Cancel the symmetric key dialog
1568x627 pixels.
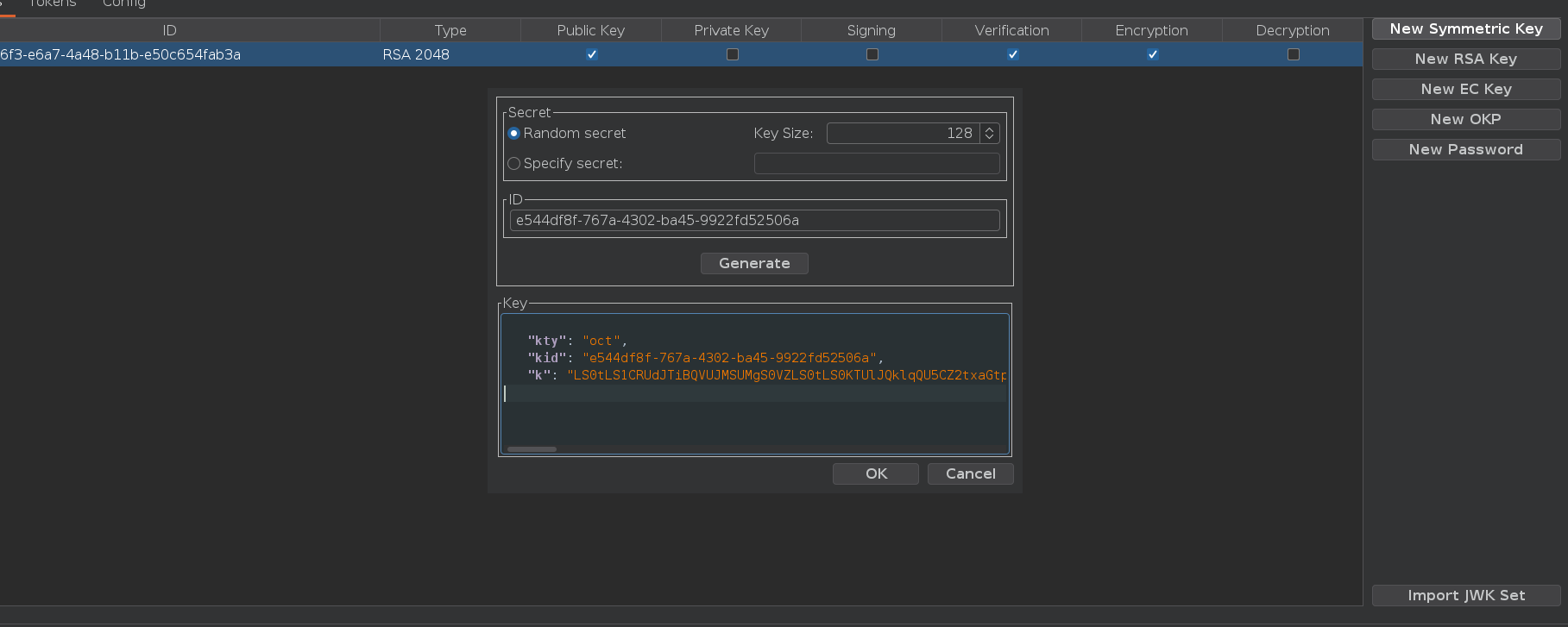[971, 474]
